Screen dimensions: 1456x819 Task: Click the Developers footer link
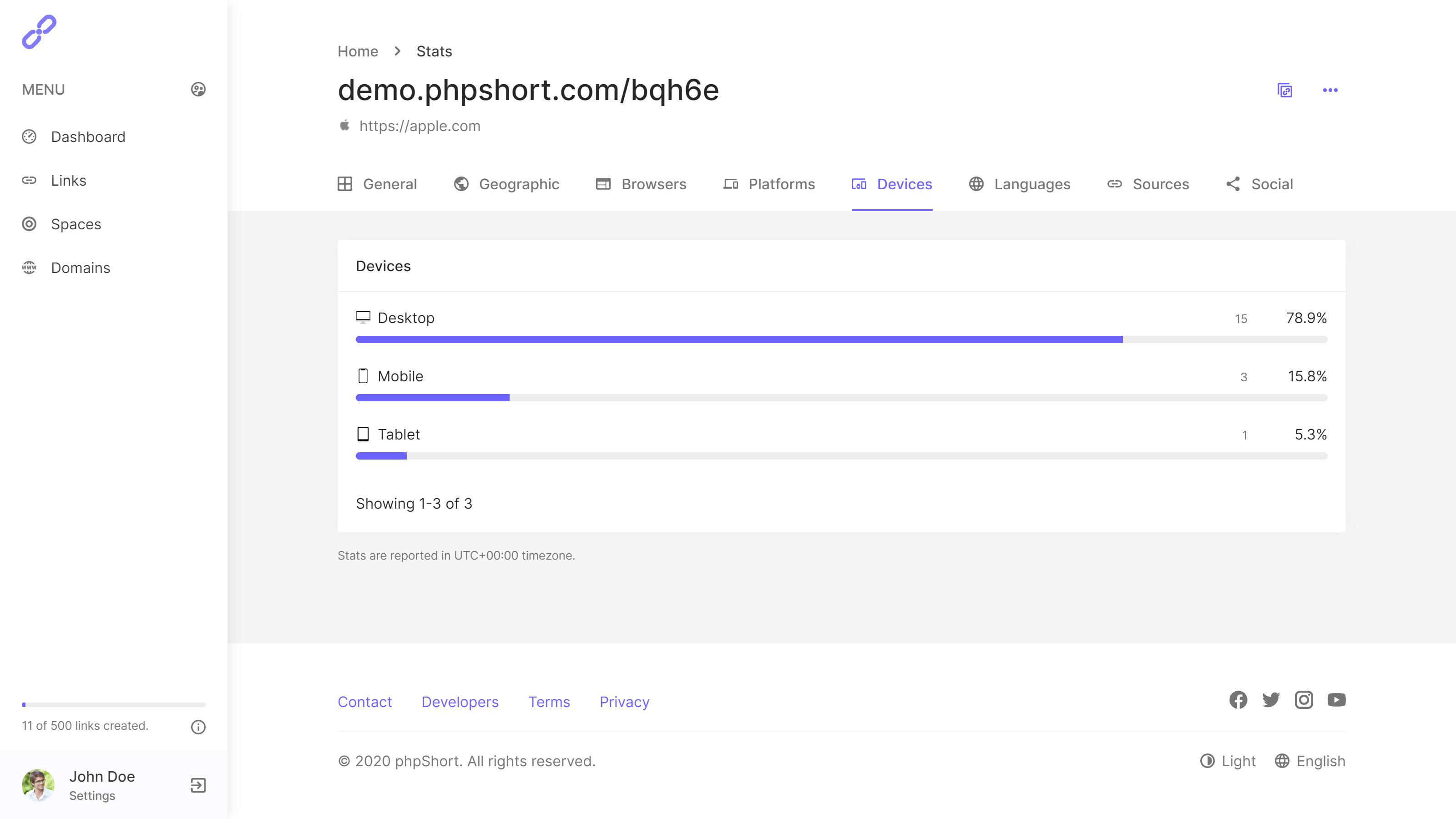coord(460,702)
